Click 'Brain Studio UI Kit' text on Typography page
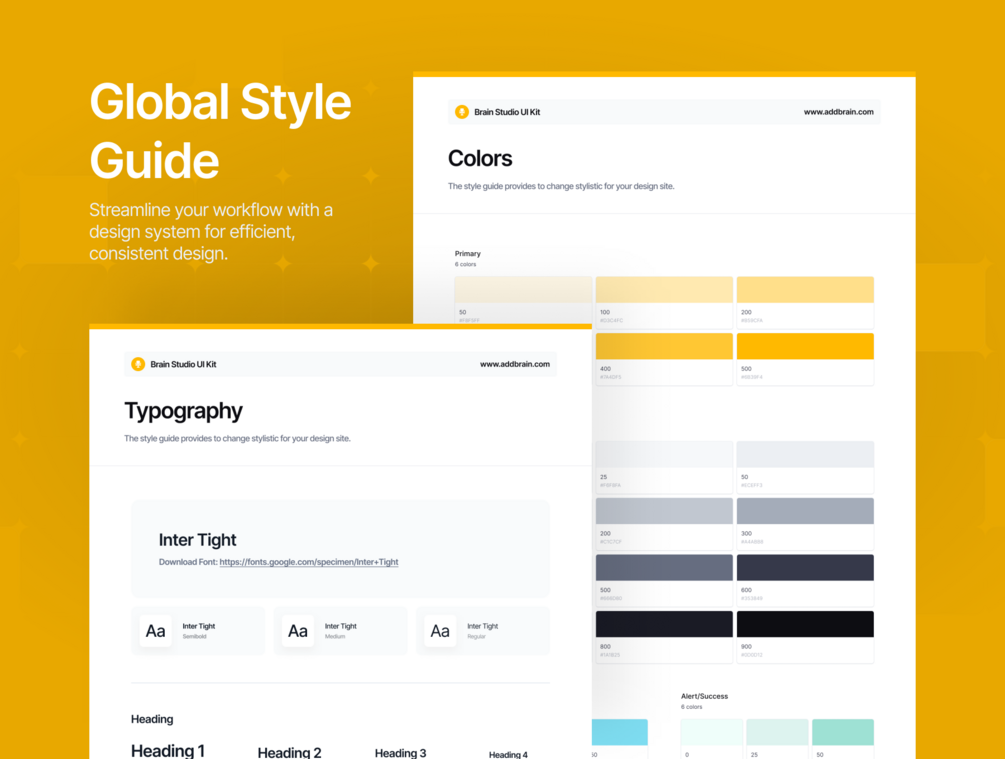 183,364
